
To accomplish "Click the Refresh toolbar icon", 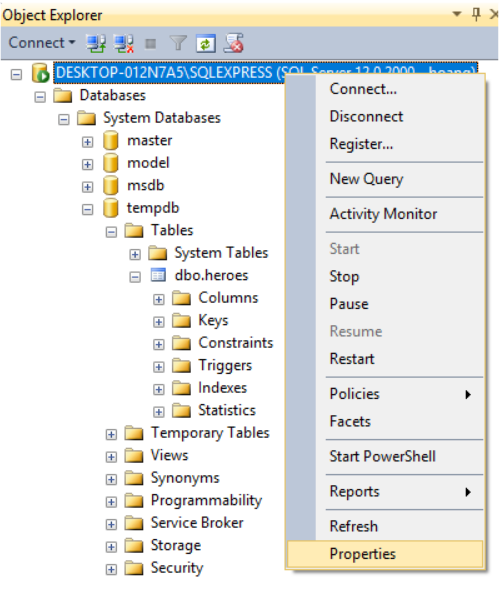I will click(x=206, y=43).
